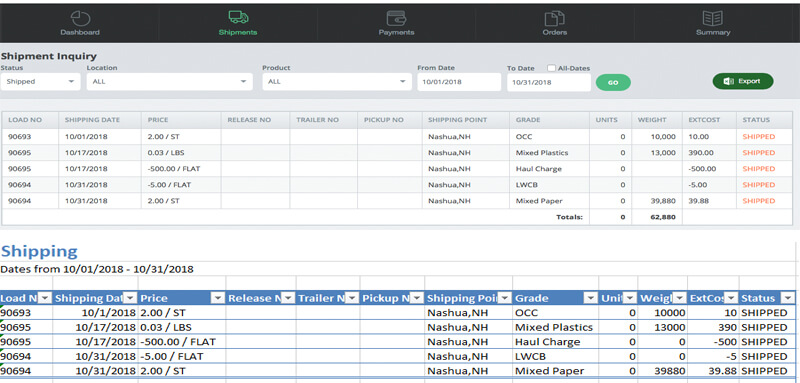This screenshot has height=383, width=800.
Task: Sort by LOAD NO column header
Action: click(x=25, y=120)
